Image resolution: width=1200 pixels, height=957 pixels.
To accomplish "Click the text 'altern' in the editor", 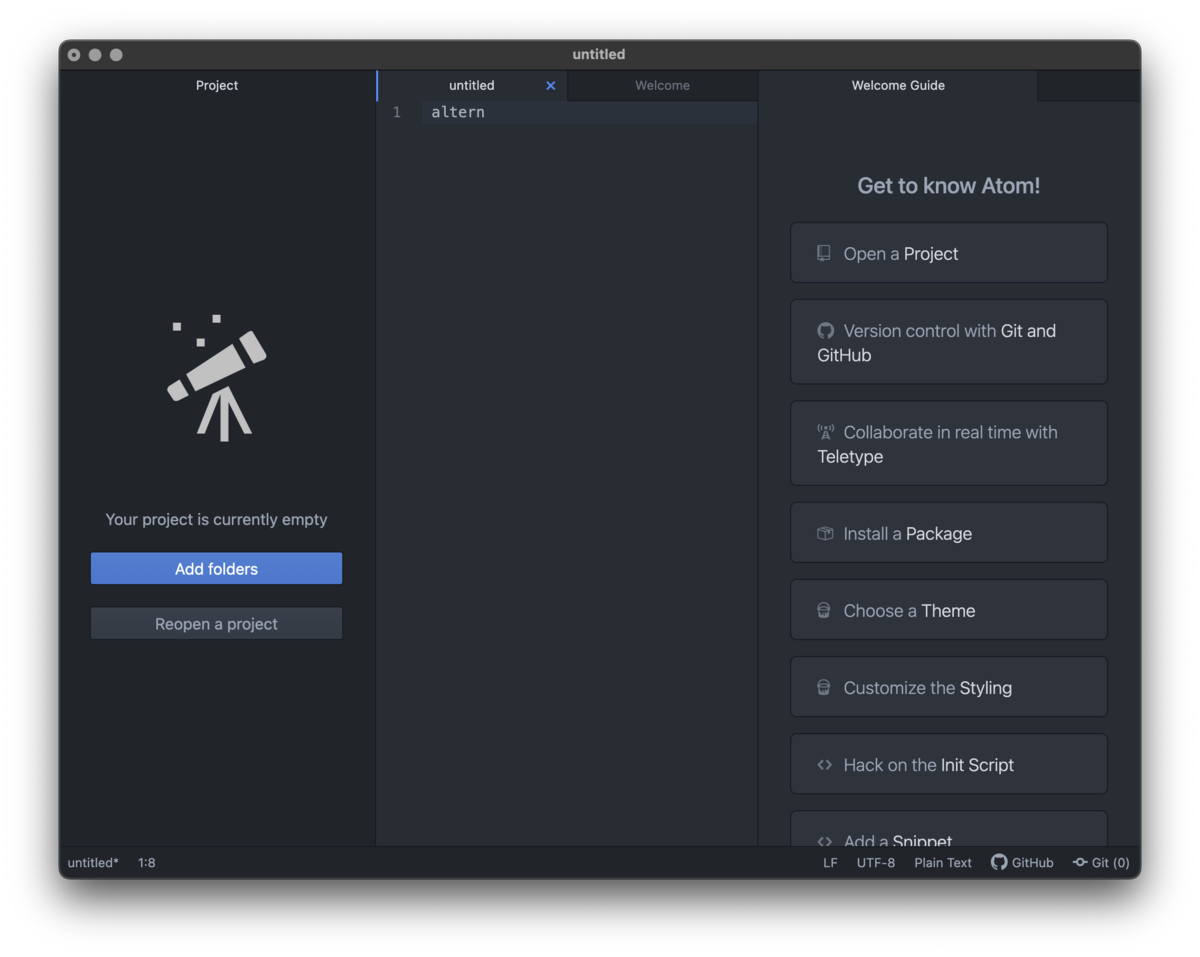I will (458, 112).
